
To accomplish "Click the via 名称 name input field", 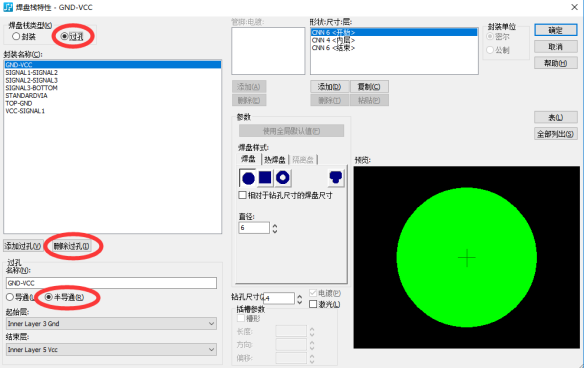I will click(111, 283).
